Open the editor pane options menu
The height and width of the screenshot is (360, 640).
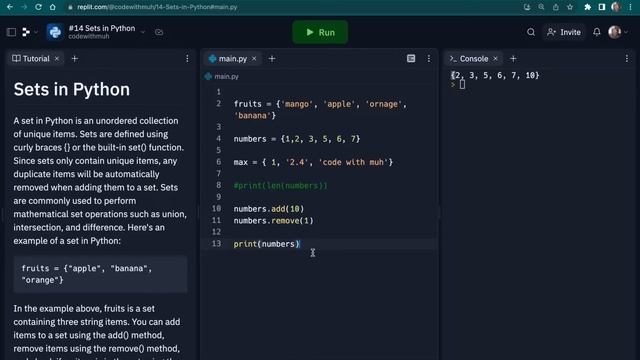(x=429, y=59)
